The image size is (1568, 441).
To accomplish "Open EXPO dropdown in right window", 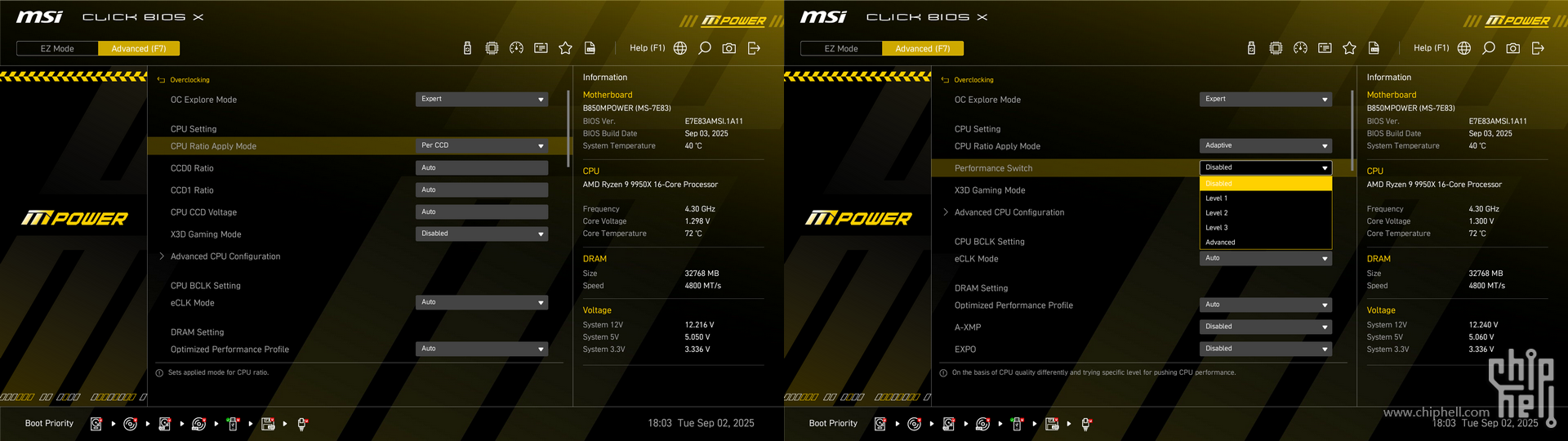I will click(1266, 350).
